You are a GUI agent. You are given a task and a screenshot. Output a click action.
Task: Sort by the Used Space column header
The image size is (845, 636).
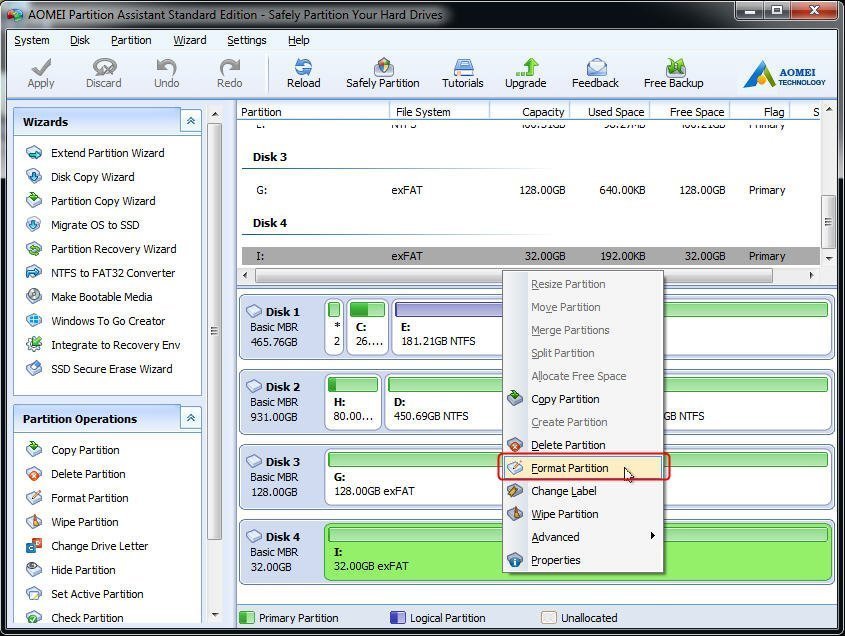click(x=609, y=112)
